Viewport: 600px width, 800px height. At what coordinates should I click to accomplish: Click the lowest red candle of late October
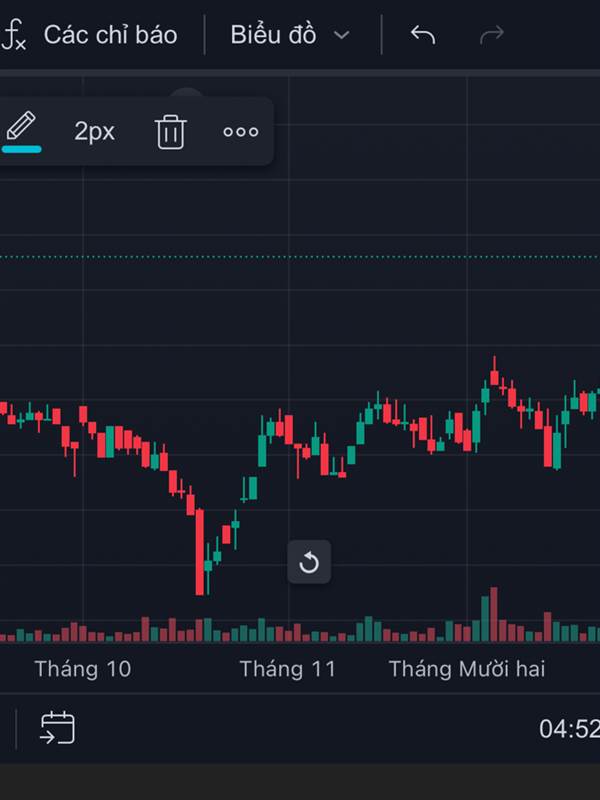[x=200, y=552]
